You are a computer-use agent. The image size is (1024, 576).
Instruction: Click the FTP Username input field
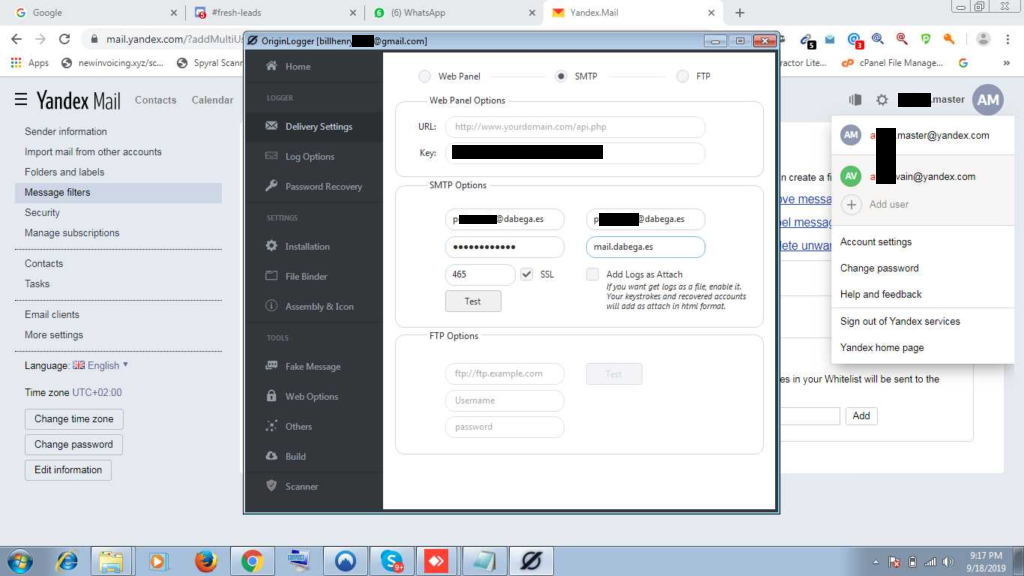coord(504,400)
